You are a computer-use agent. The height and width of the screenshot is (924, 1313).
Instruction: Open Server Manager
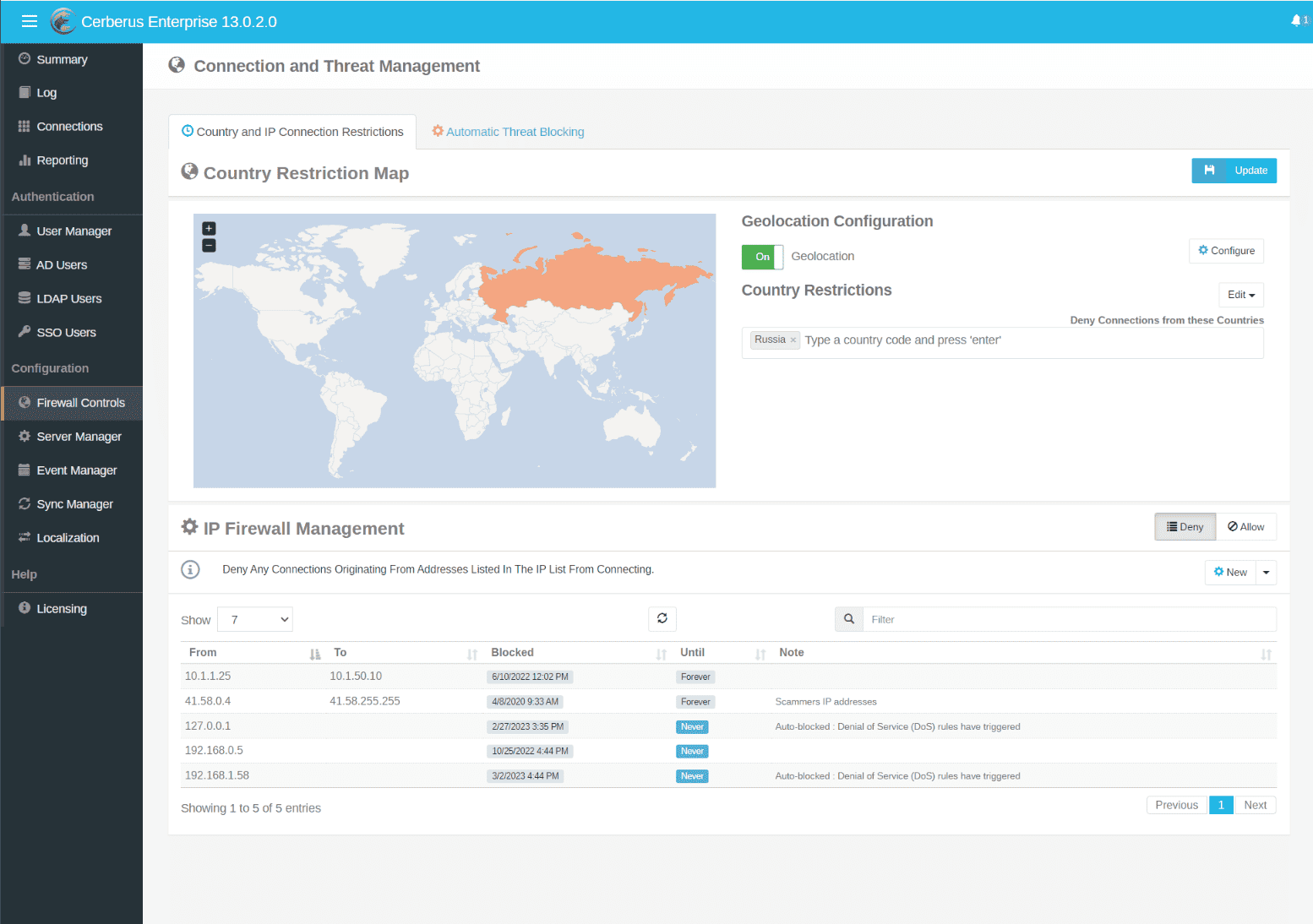[72, 437]
